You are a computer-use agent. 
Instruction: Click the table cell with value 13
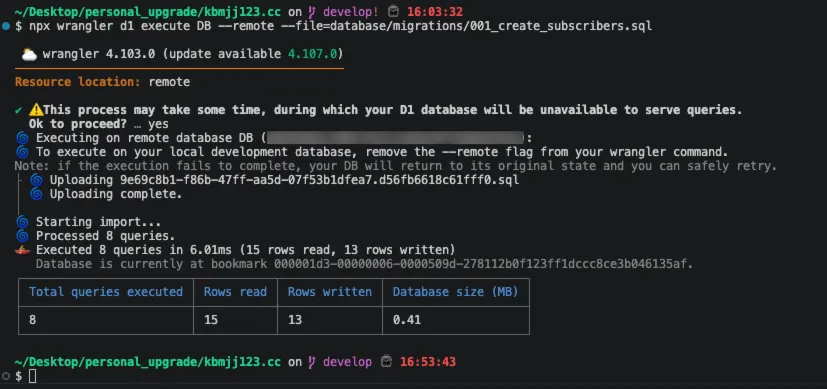point(330,320)
